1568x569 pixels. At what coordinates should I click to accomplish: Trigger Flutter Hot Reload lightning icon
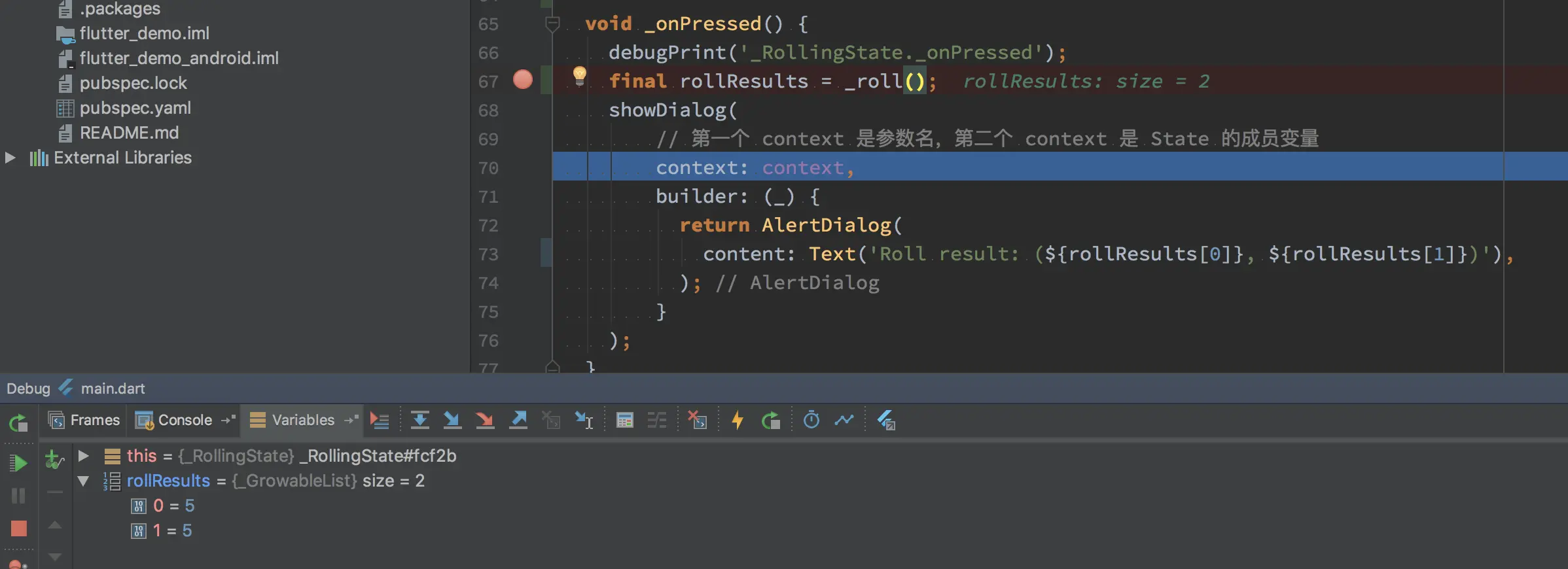(x=738, y=420)
